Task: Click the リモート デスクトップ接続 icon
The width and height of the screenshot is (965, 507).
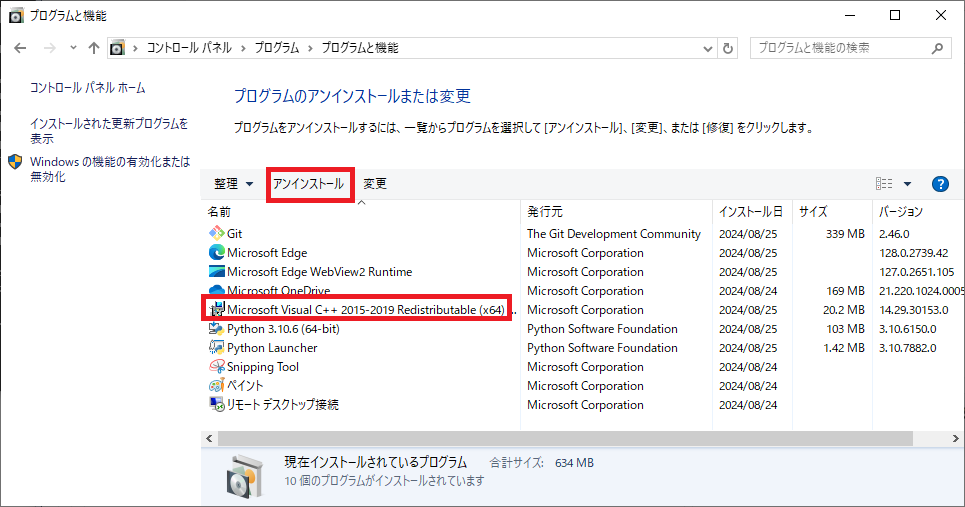Action: pyautogui.click(x=216, y=405)
